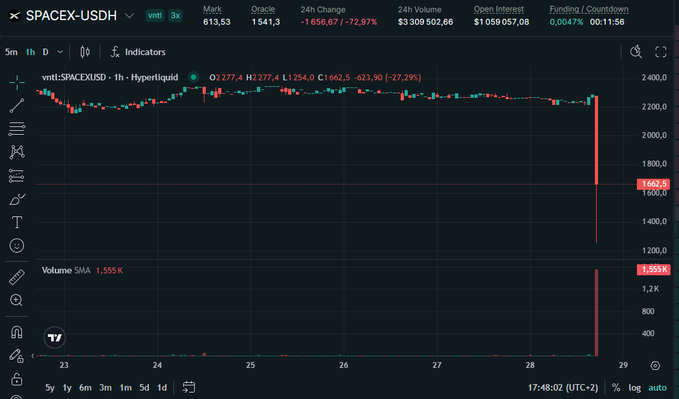Open the Indicators dialog

pyautogui.click(x=138, y=52)
